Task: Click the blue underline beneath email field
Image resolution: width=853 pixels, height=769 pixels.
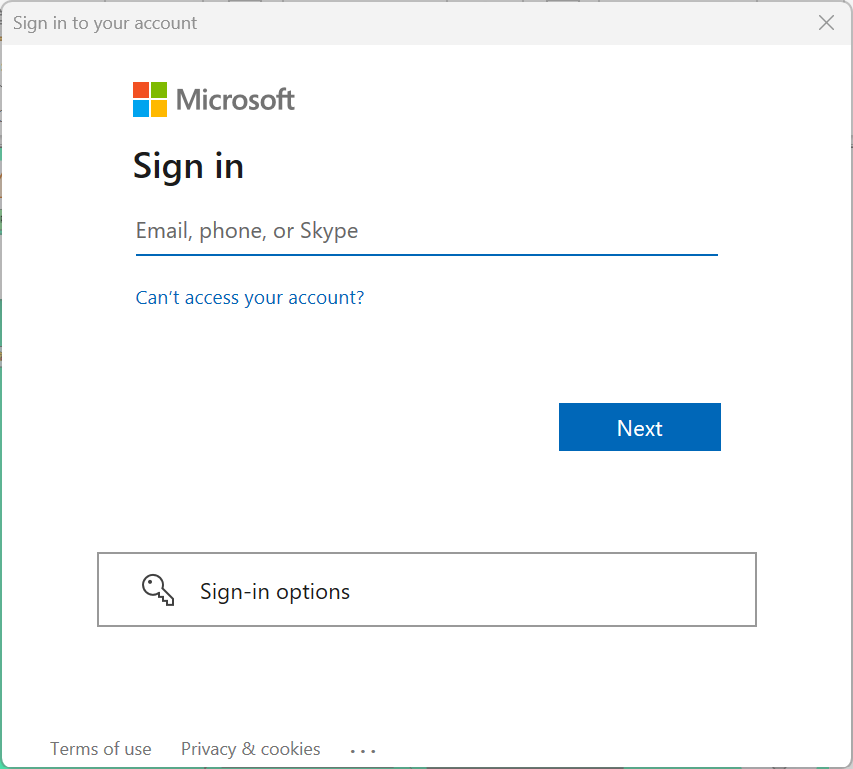Action: coord(426,255)
